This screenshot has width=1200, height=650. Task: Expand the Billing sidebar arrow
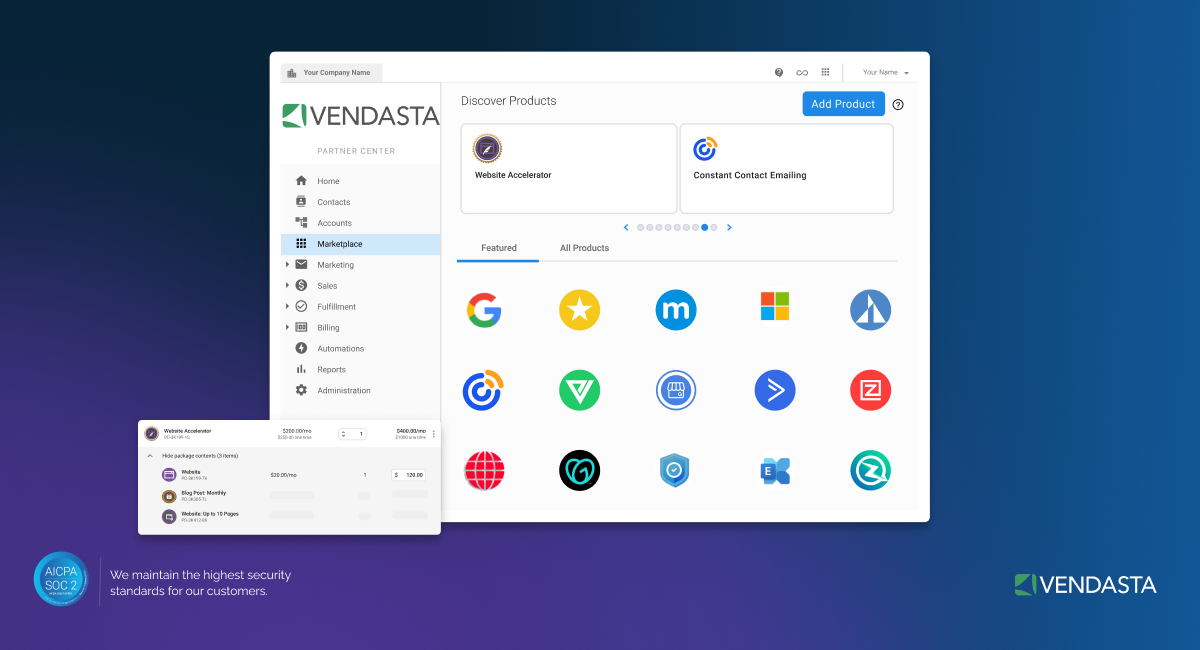(287, 328)
